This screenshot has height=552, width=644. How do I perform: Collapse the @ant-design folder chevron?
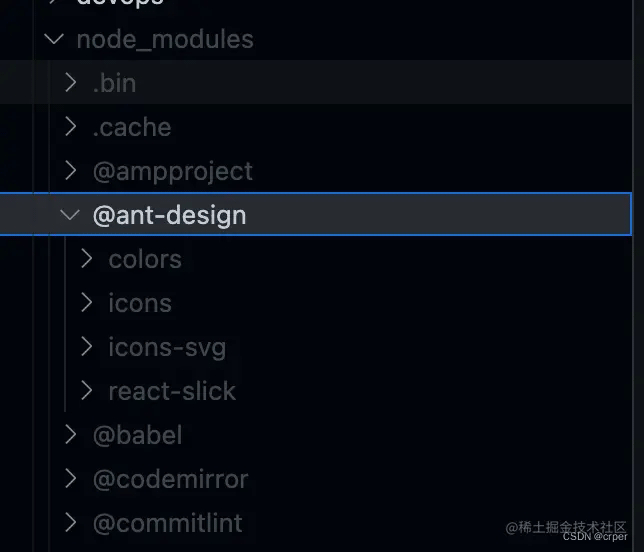(70, 214)
